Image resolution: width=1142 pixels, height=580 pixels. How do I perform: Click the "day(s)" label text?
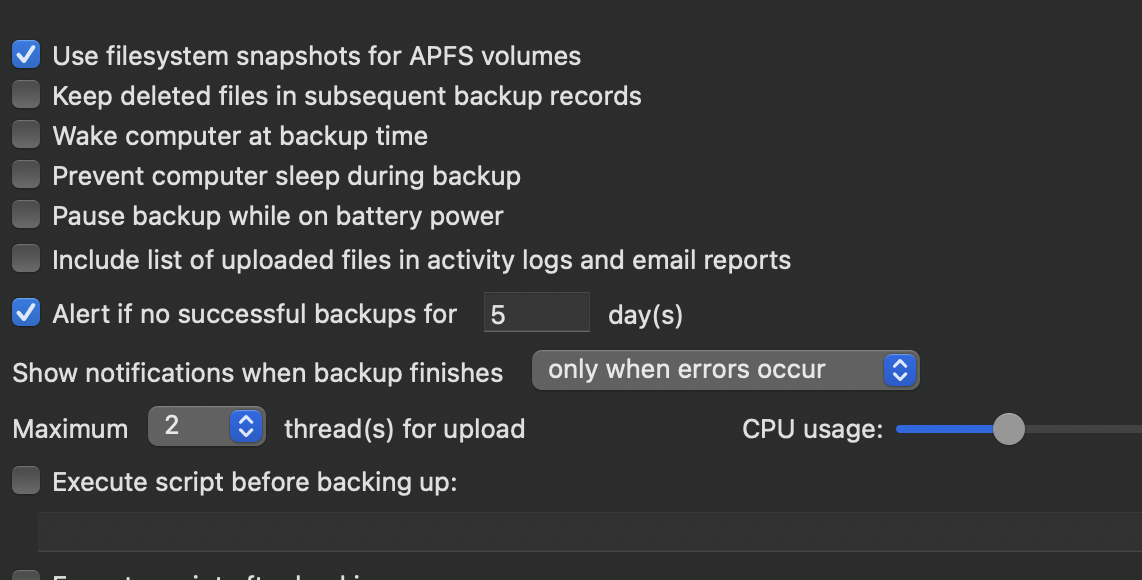[645, 315]
